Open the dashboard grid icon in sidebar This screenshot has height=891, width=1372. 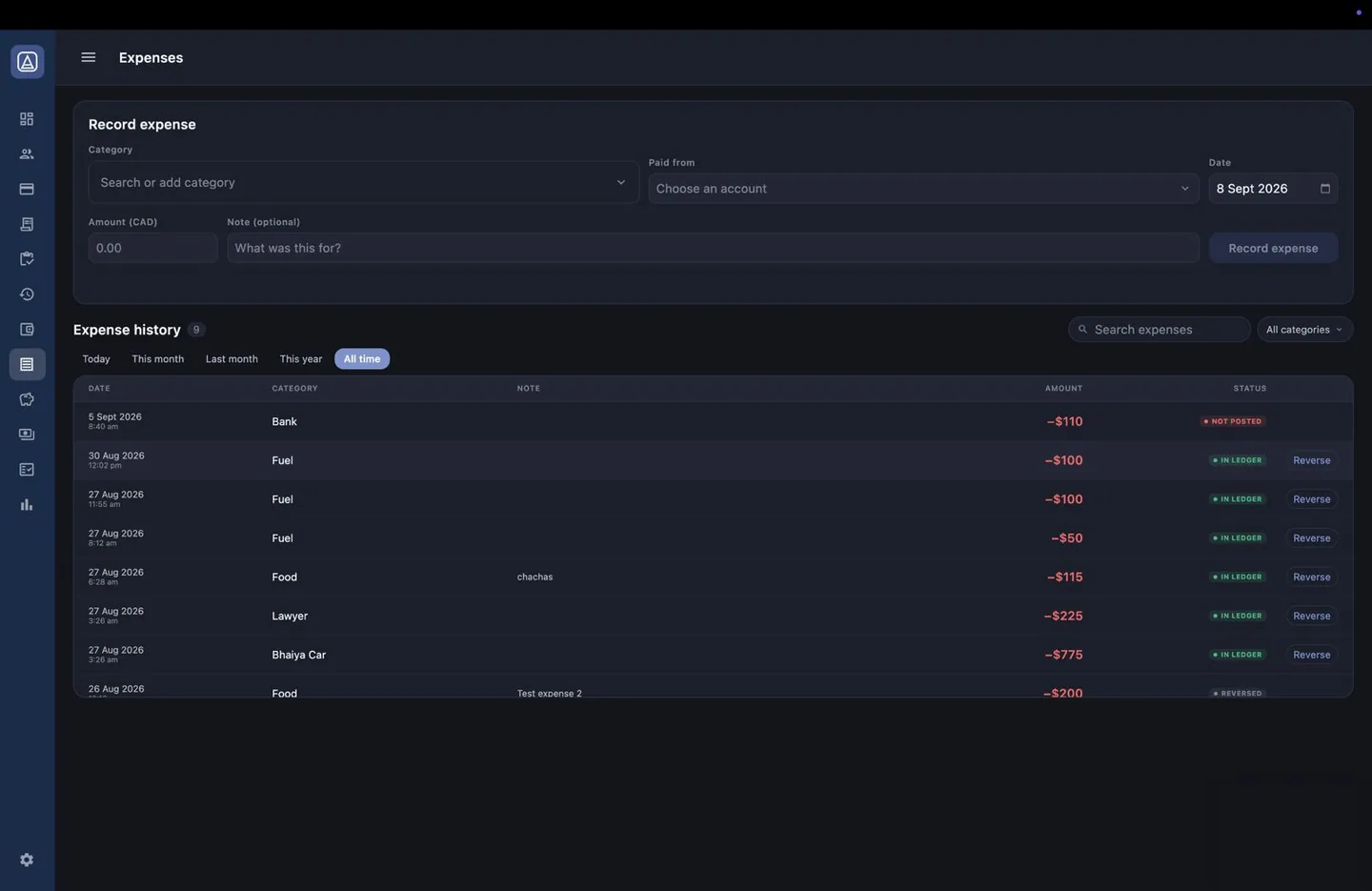[x=27, y=119]
